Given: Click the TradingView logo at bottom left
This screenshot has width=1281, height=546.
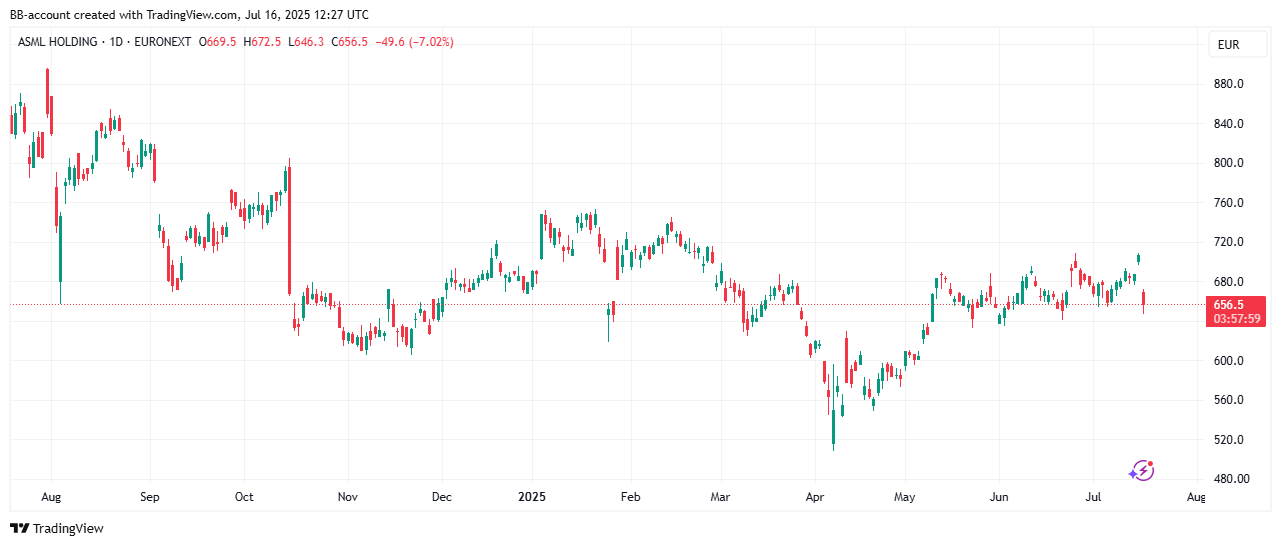Looking at the screenshot, I should point(57,528).
